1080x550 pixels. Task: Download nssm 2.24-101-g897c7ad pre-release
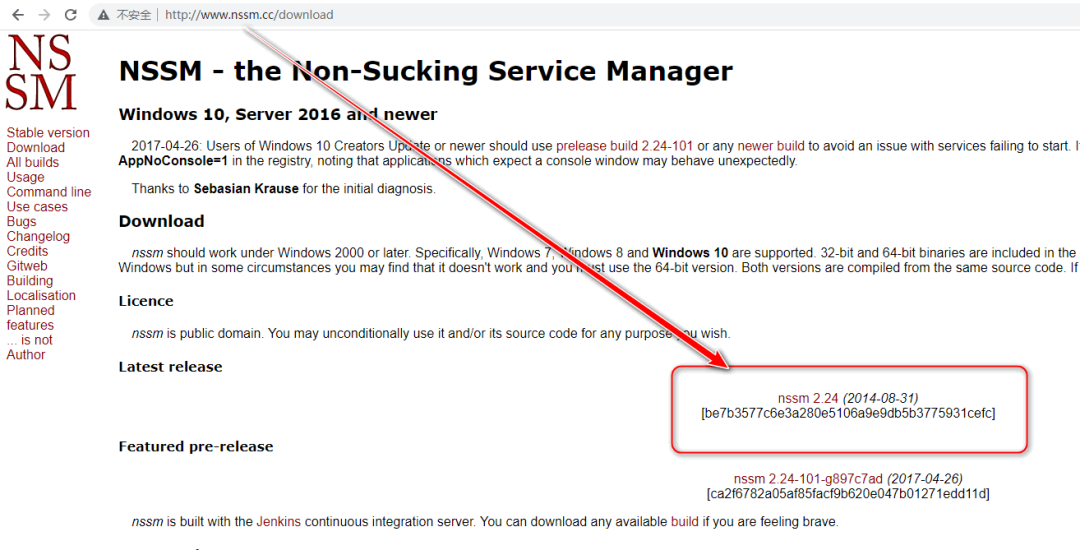click(808, 479)
